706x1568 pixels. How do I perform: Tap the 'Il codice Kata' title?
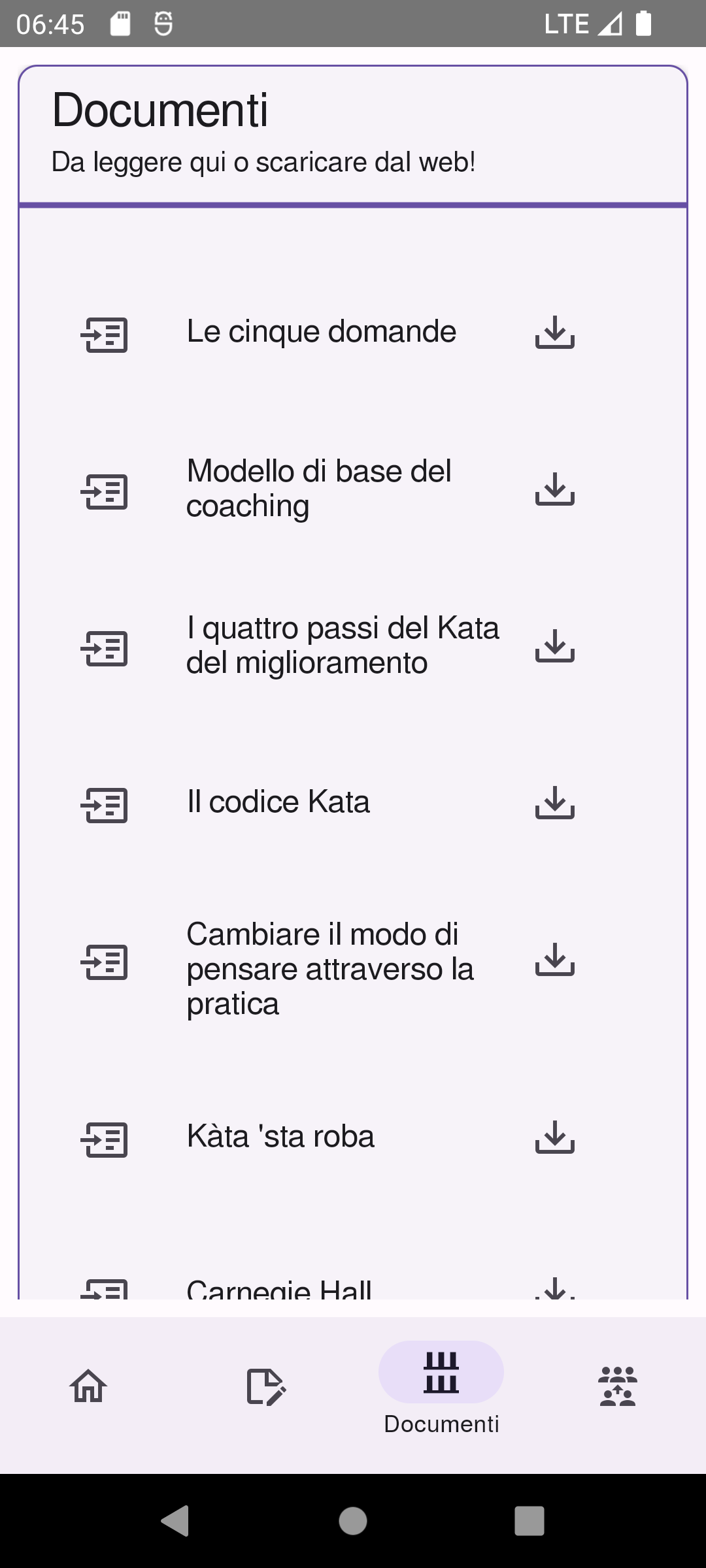[278, 802]
